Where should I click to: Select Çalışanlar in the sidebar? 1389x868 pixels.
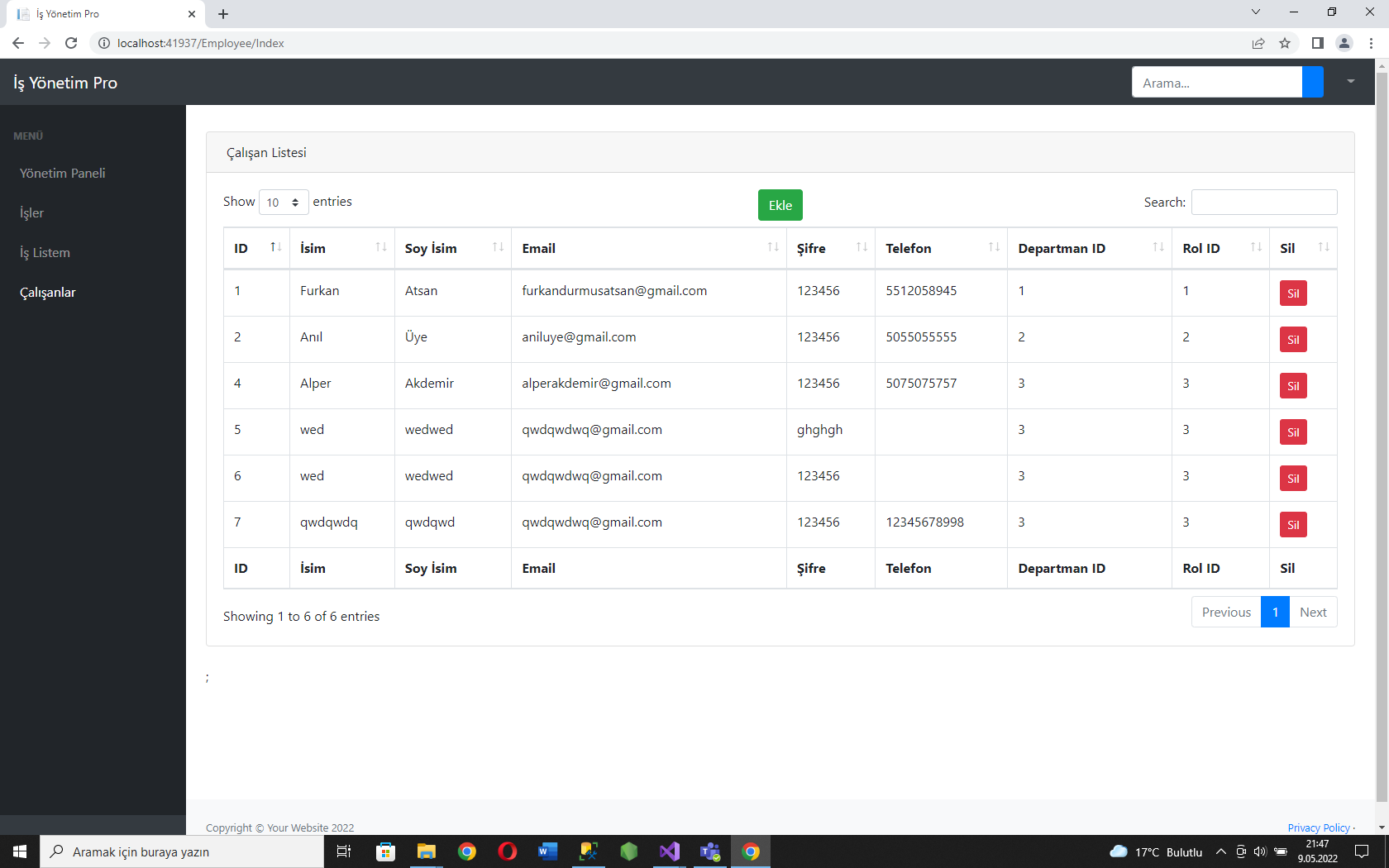click(x=48, y=292)
